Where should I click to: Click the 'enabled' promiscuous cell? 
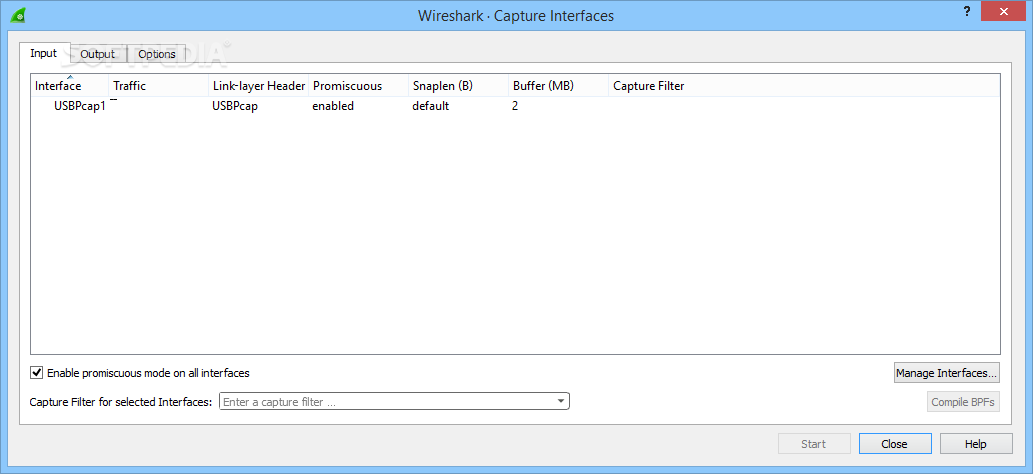pyautogui.click(x=333, y=105)
